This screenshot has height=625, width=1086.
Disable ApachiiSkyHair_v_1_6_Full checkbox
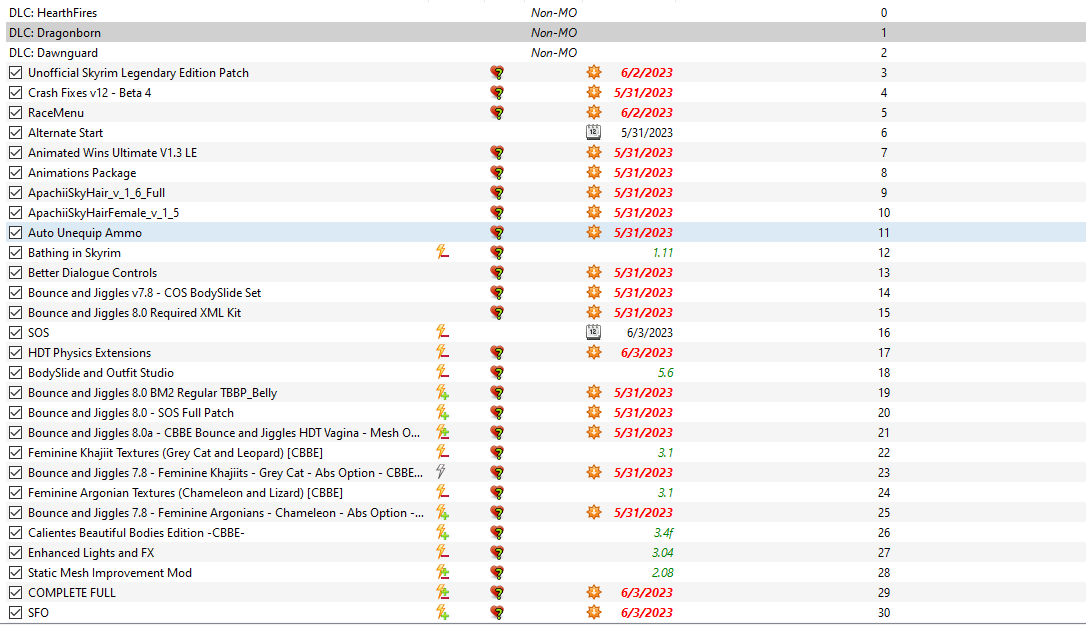pyautogui.click(x=15, y=193)
